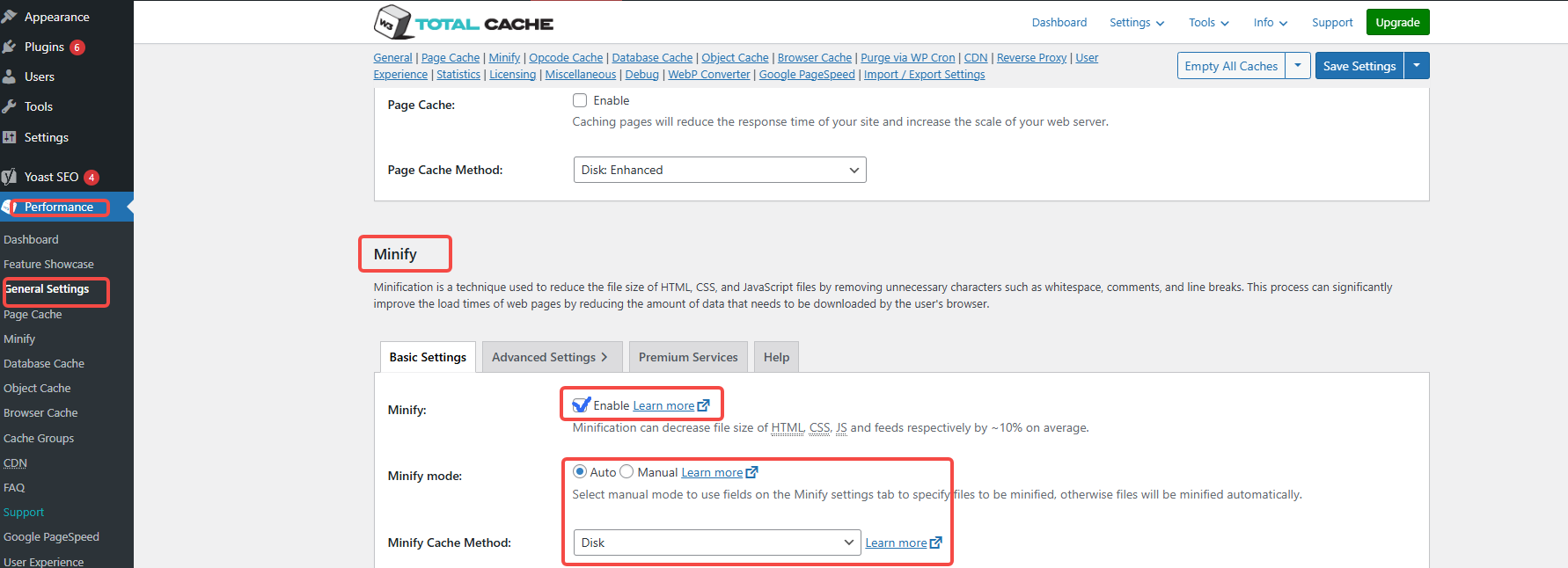Jump to the WebP Converter anchor link
Screen dimensions: 1568x568
point(709,75)
